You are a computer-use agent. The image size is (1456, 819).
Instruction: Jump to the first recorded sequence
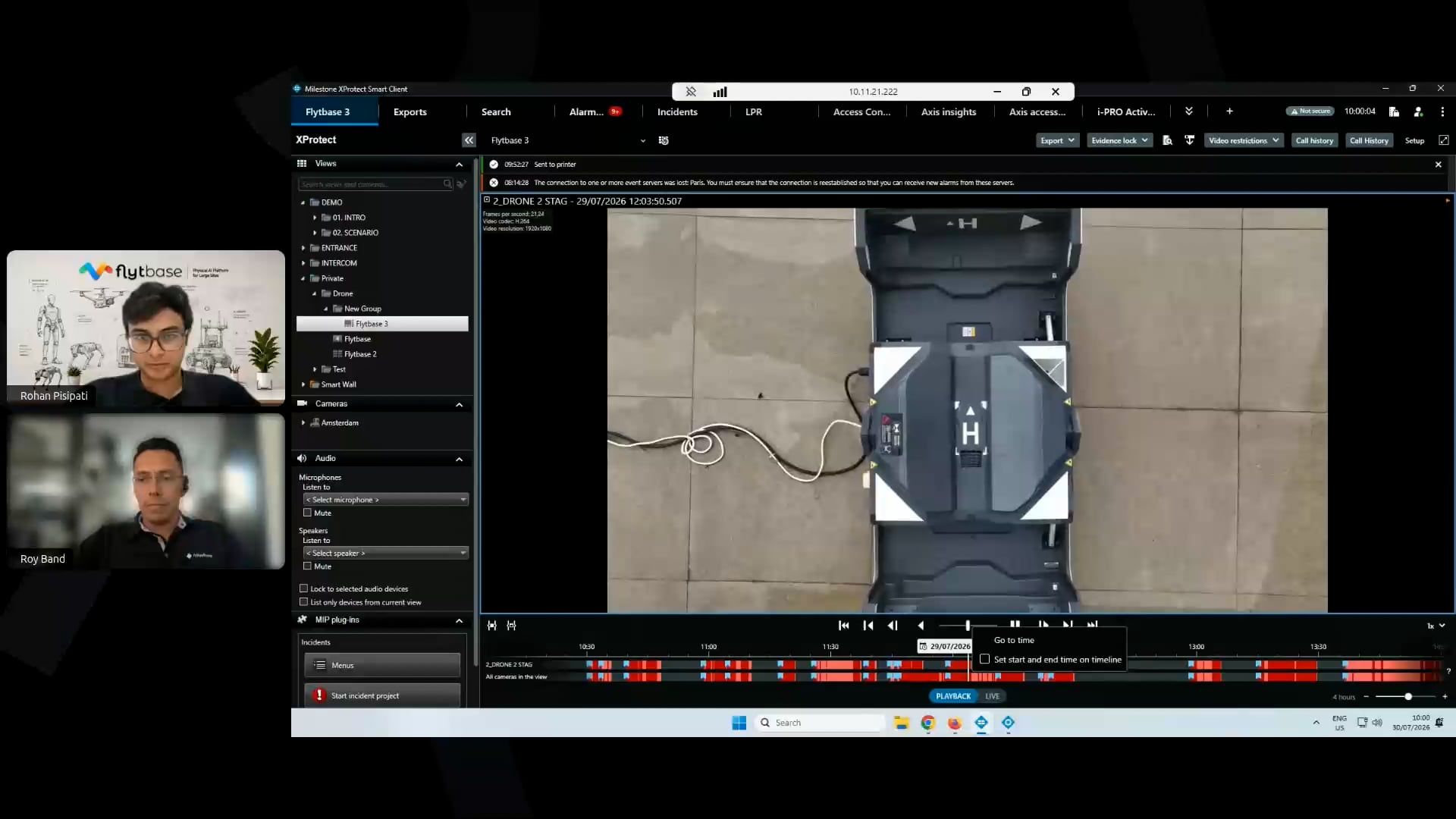pyautogui.click(x=843, y=625)
